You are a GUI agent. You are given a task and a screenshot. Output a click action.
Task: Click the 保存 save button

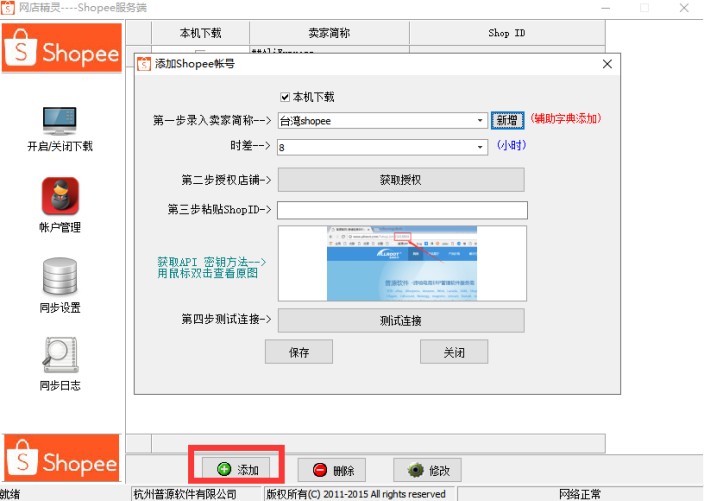[299, 352]
